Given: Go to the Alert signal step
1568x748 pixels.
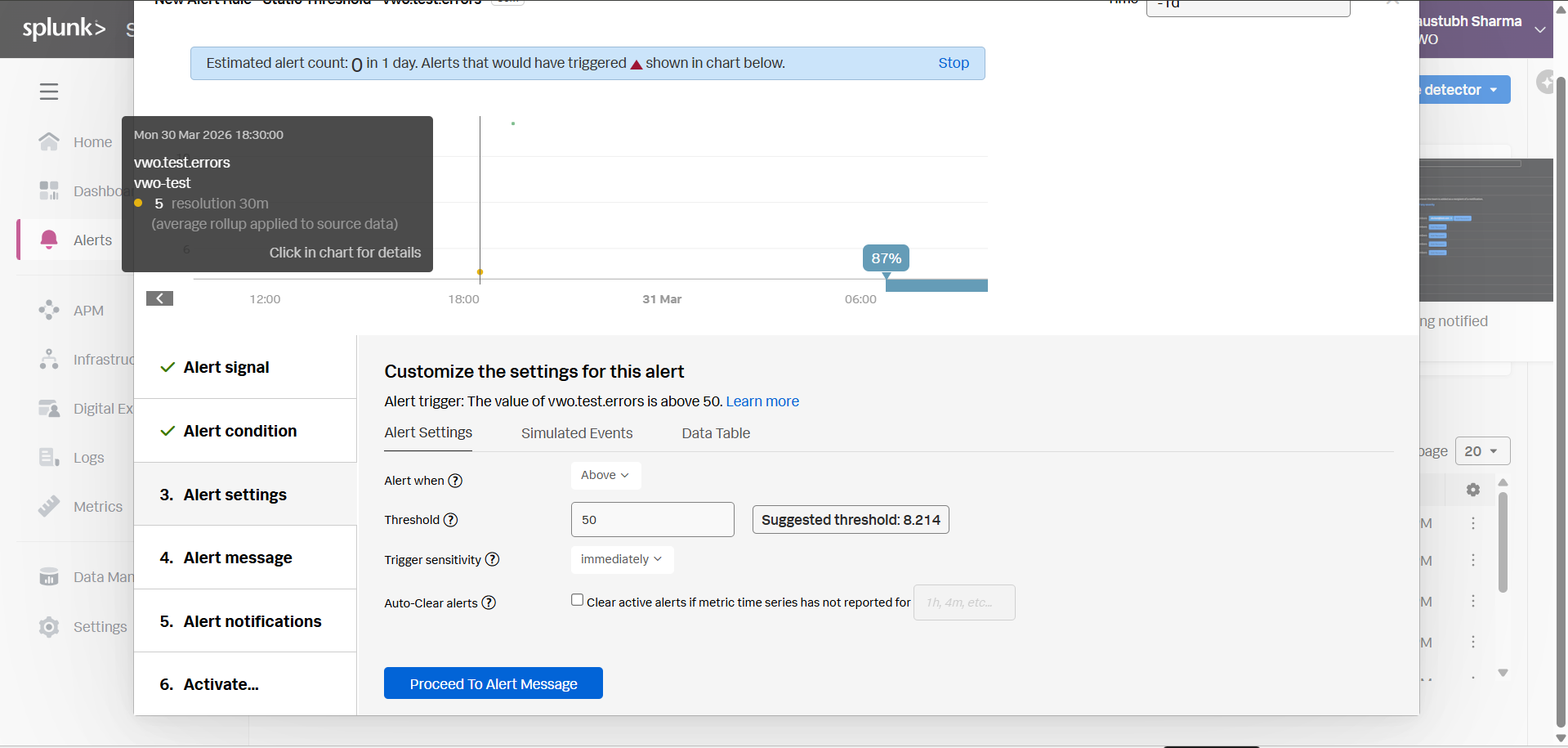Looking at the screenshot, I should pyautogui.click(x=245, y=367).
